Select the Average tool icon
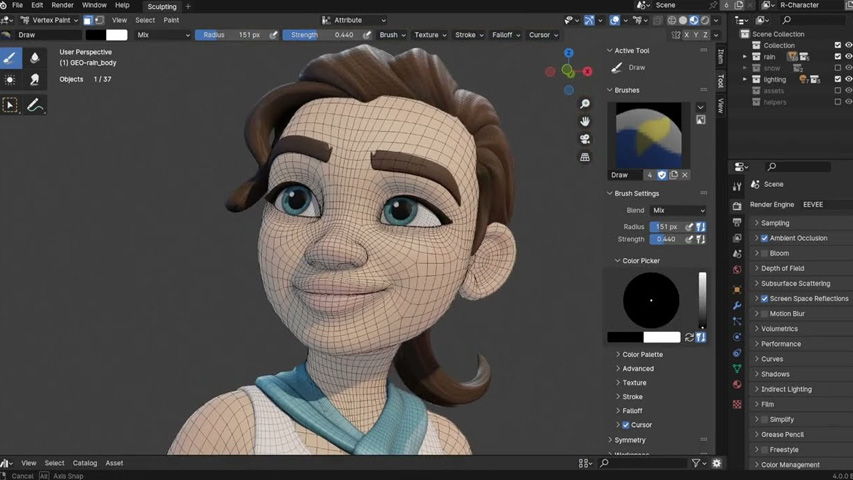This screenshot has width=853, height=480. coord(10,80)
